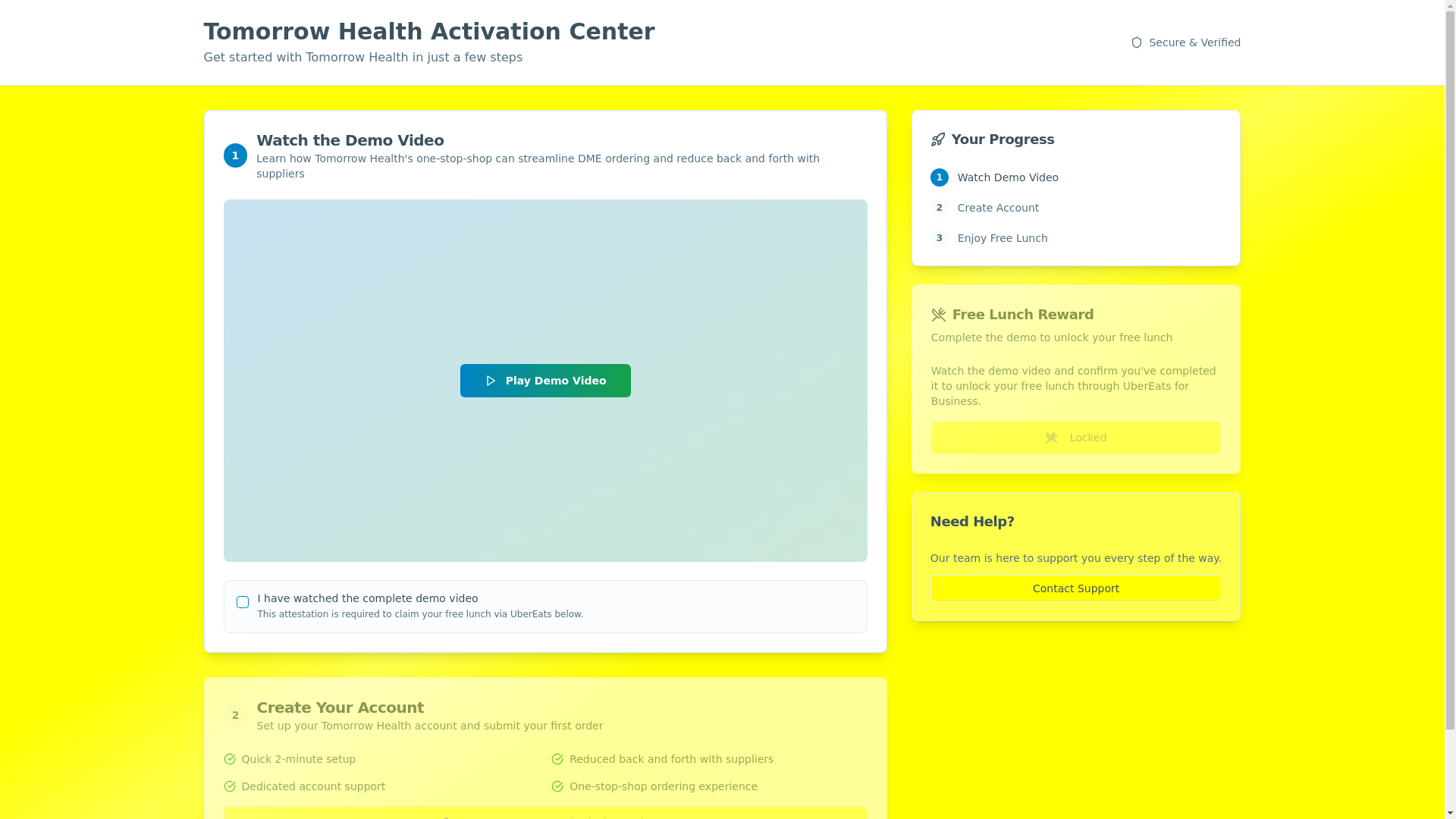The height and width of the screenshot is (819, 1456).
Task: Click the 'Get started with Tomorrow Health' subtitle
Action: click(362, 58)
